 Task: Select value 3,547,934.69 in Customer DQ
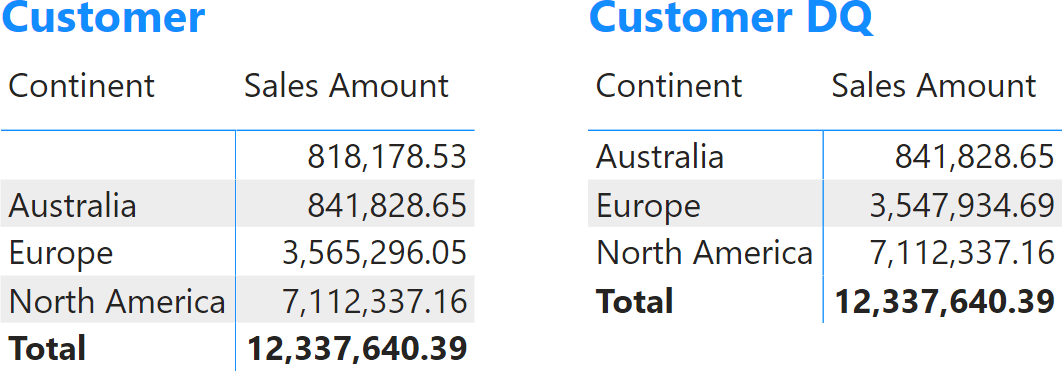(963, 204)
